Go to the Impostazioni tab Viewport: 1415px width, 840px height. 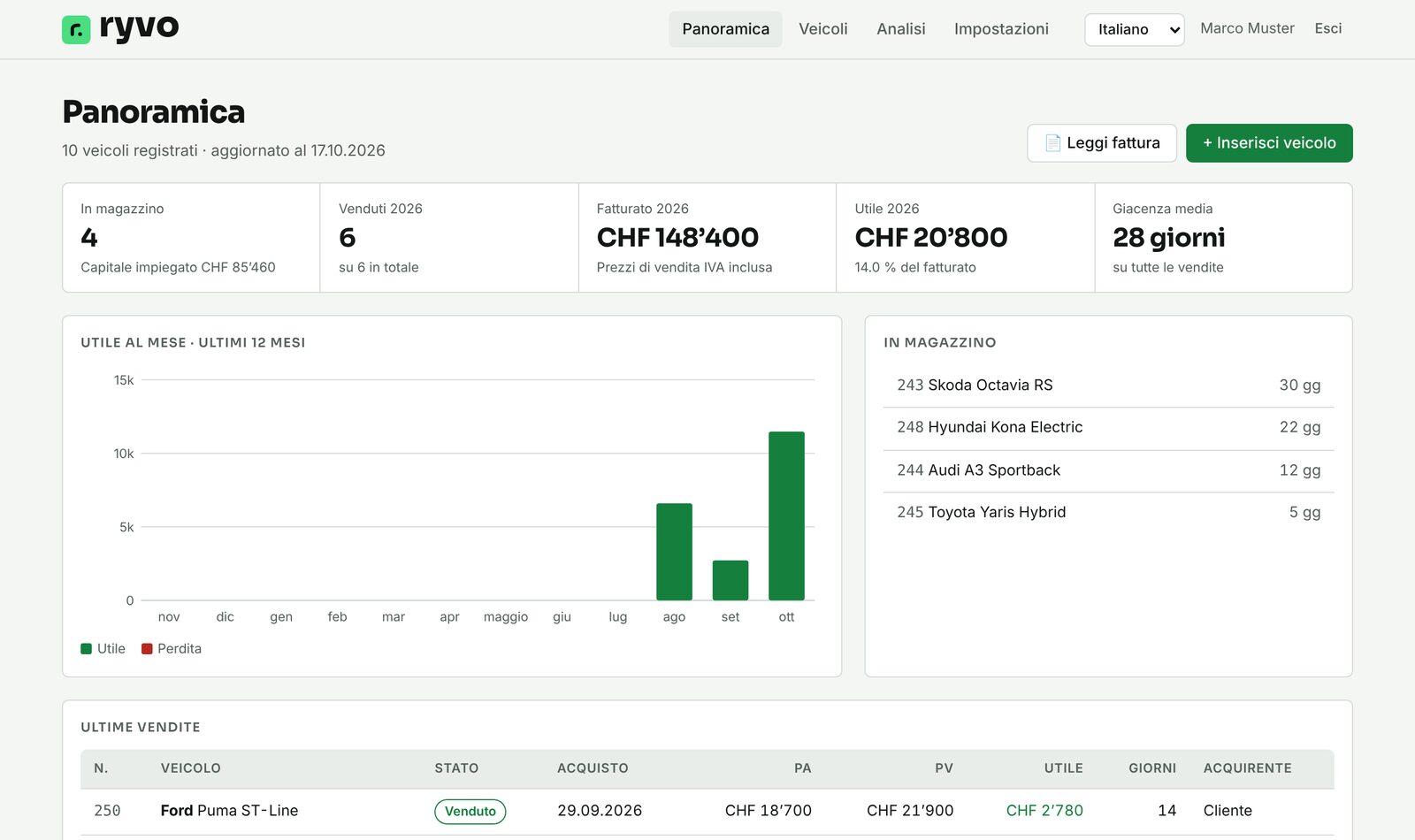[x=1001, y=29]
